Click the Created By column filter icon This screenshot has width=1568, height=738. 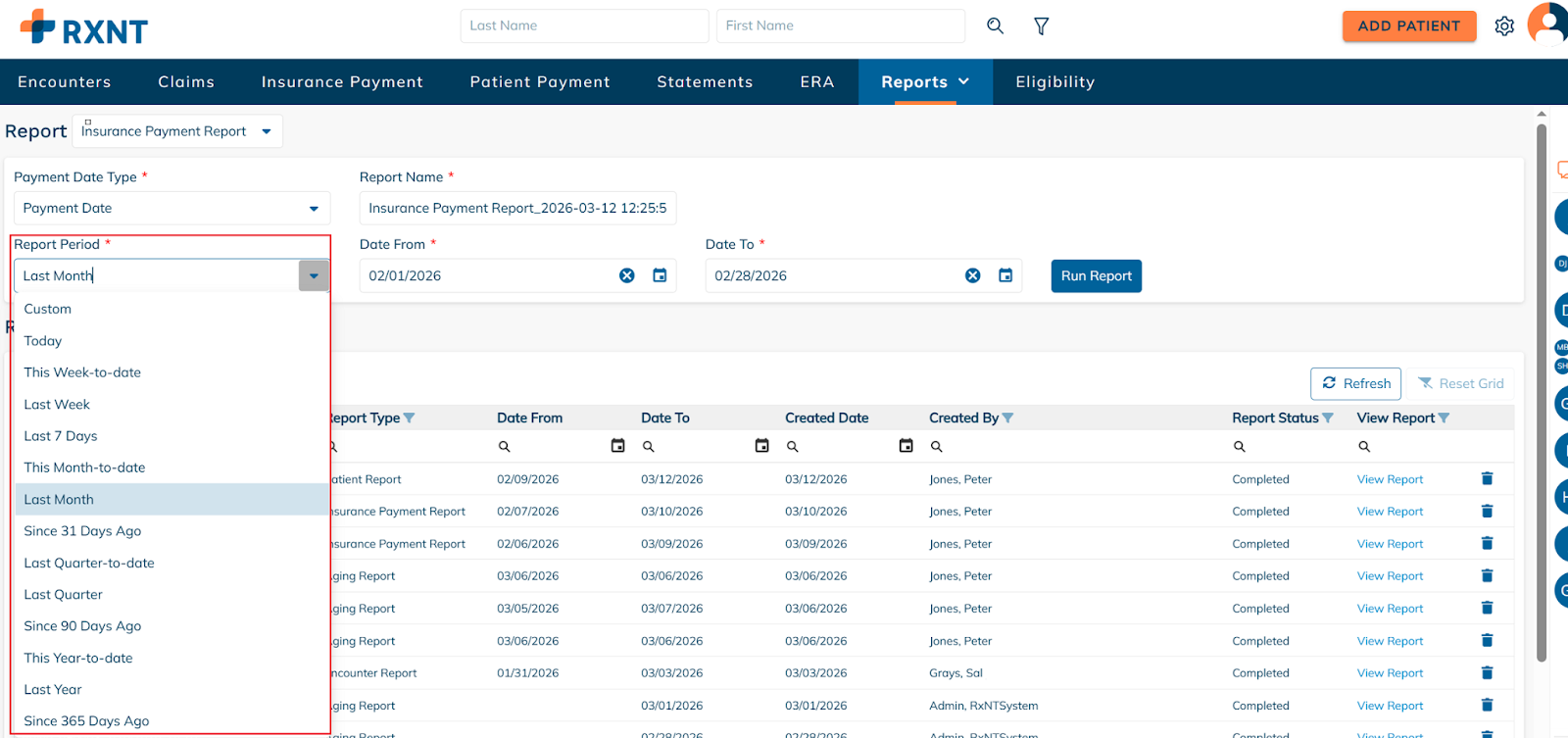1008,418
